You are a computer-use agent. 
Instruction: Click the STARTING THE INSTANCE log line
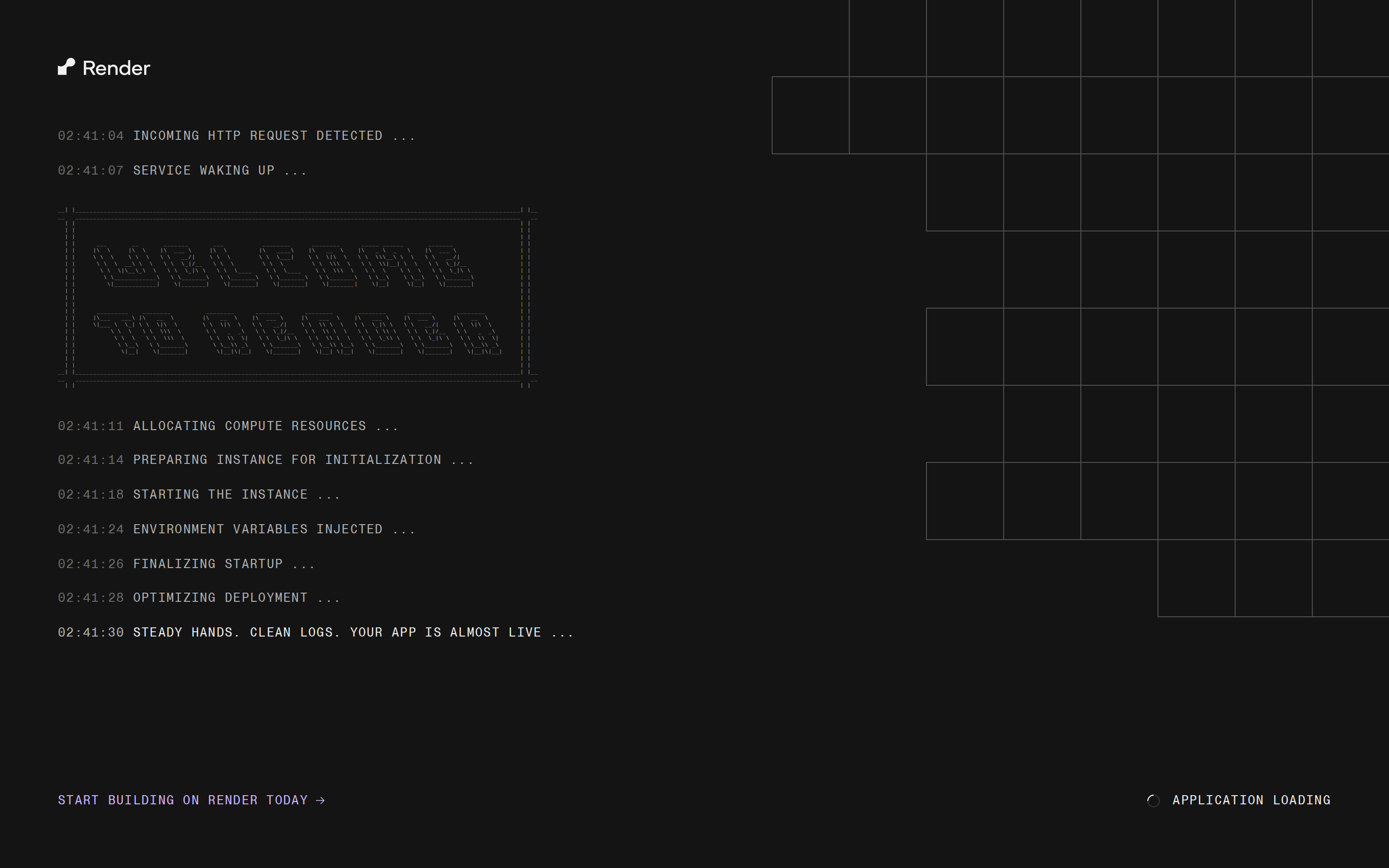[198, 494]
